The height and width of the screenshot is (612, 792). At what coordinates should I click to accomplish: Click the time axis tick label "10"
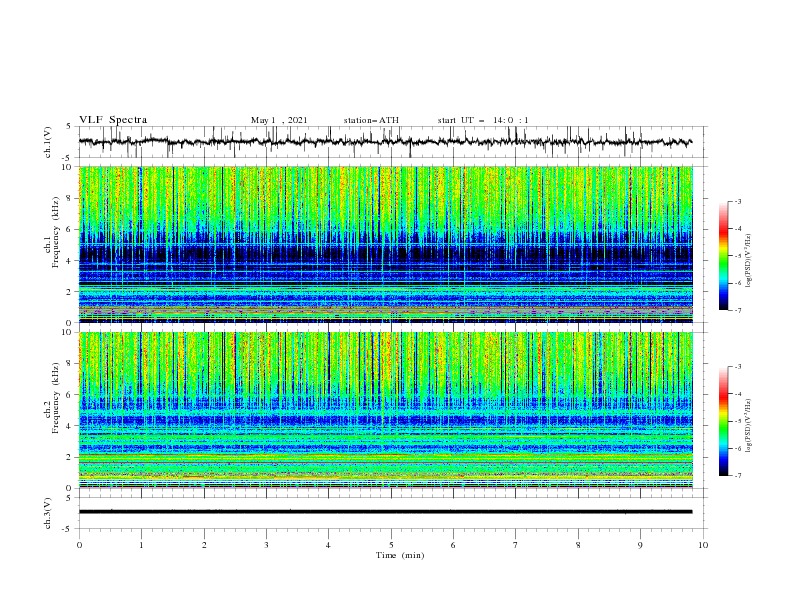point(703,545)
